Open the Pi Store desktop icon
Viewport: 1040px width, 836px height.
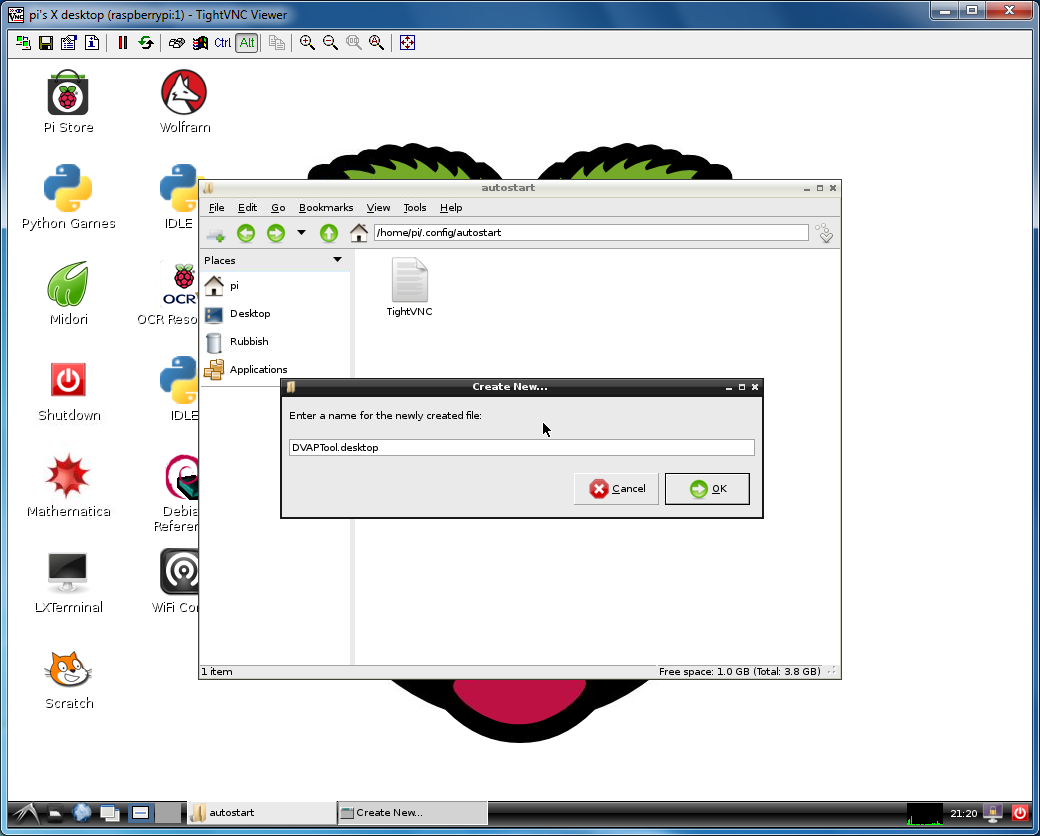point(68,102)
